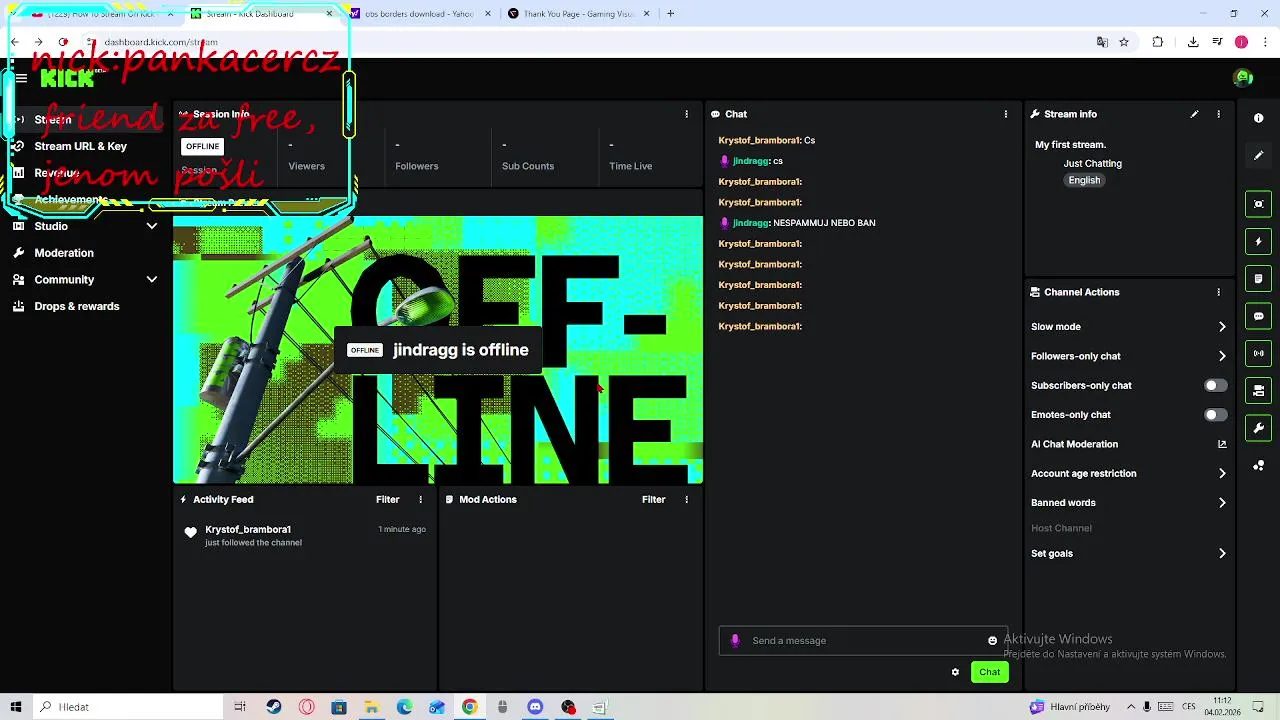The image size is (1280, 720).
Task: Click the info icon in the right widget rail
Action: (x=1258, y=118)
